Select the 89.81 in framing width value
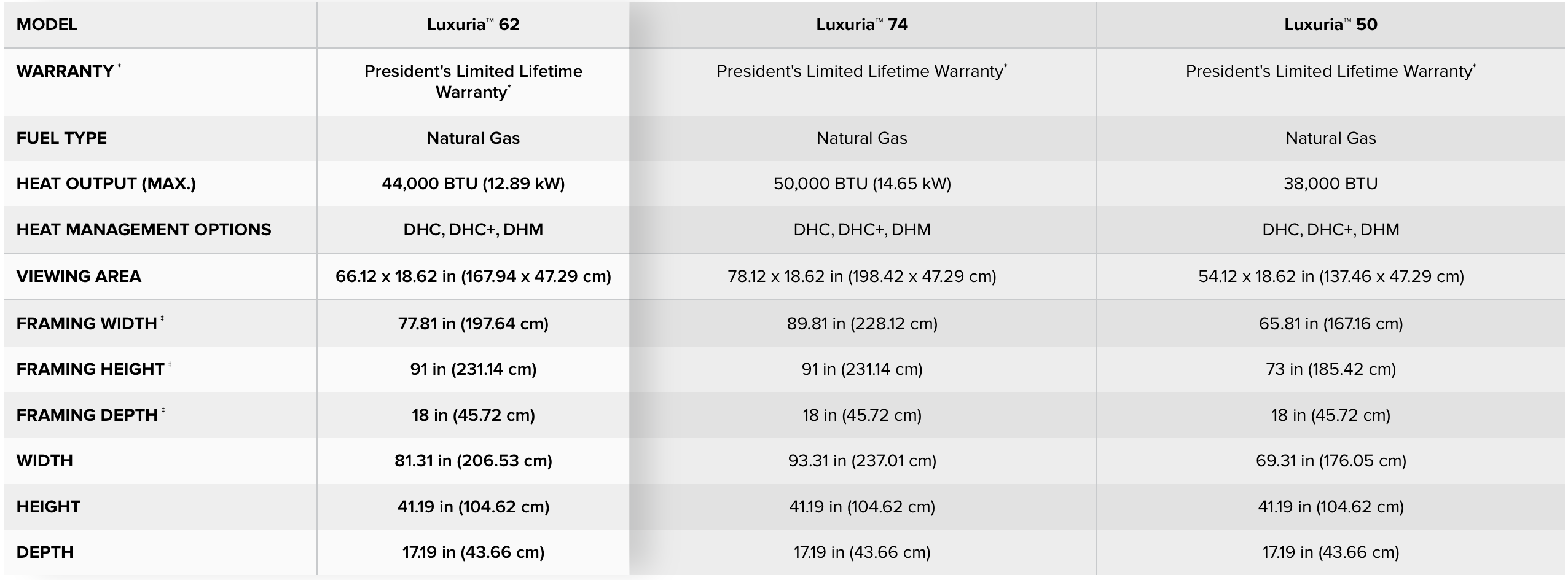The image size is (1568, 580). pos(862,324)
